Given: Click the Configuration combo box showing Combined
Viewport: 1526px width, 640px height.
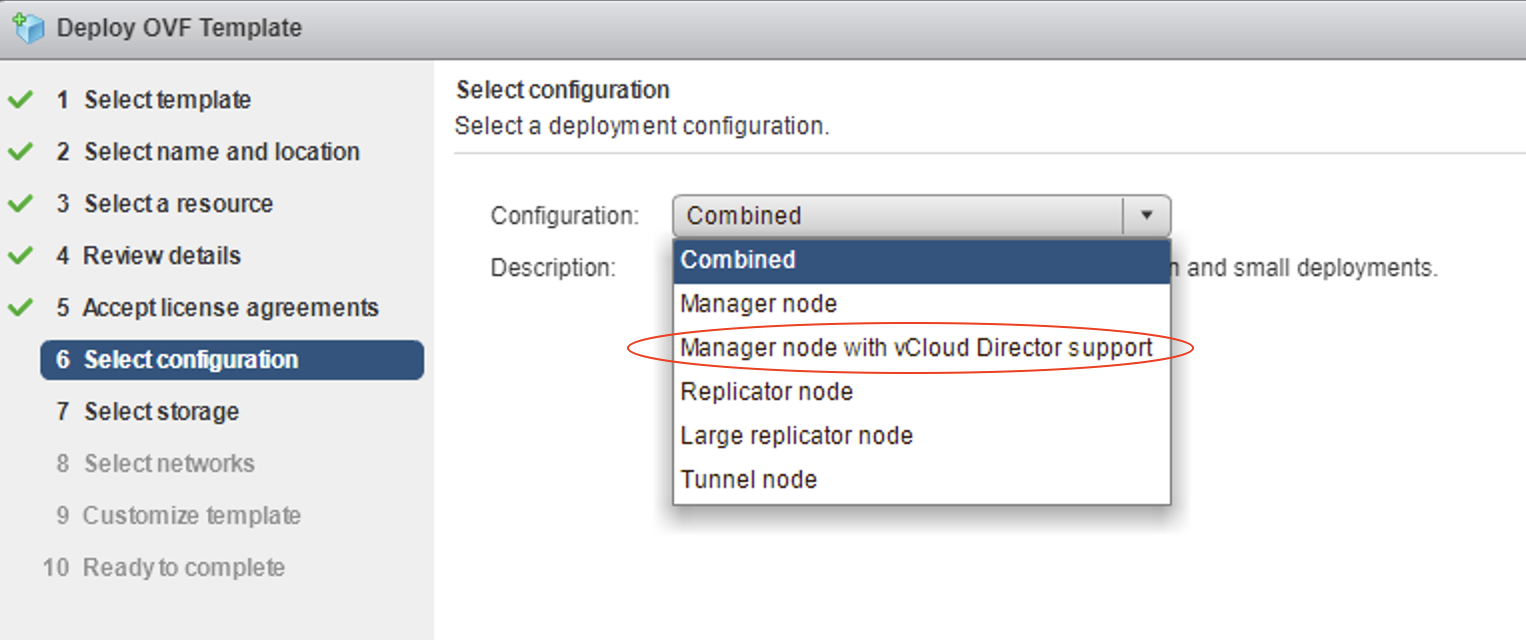Looking at the screenshot, I should [898, 216].
